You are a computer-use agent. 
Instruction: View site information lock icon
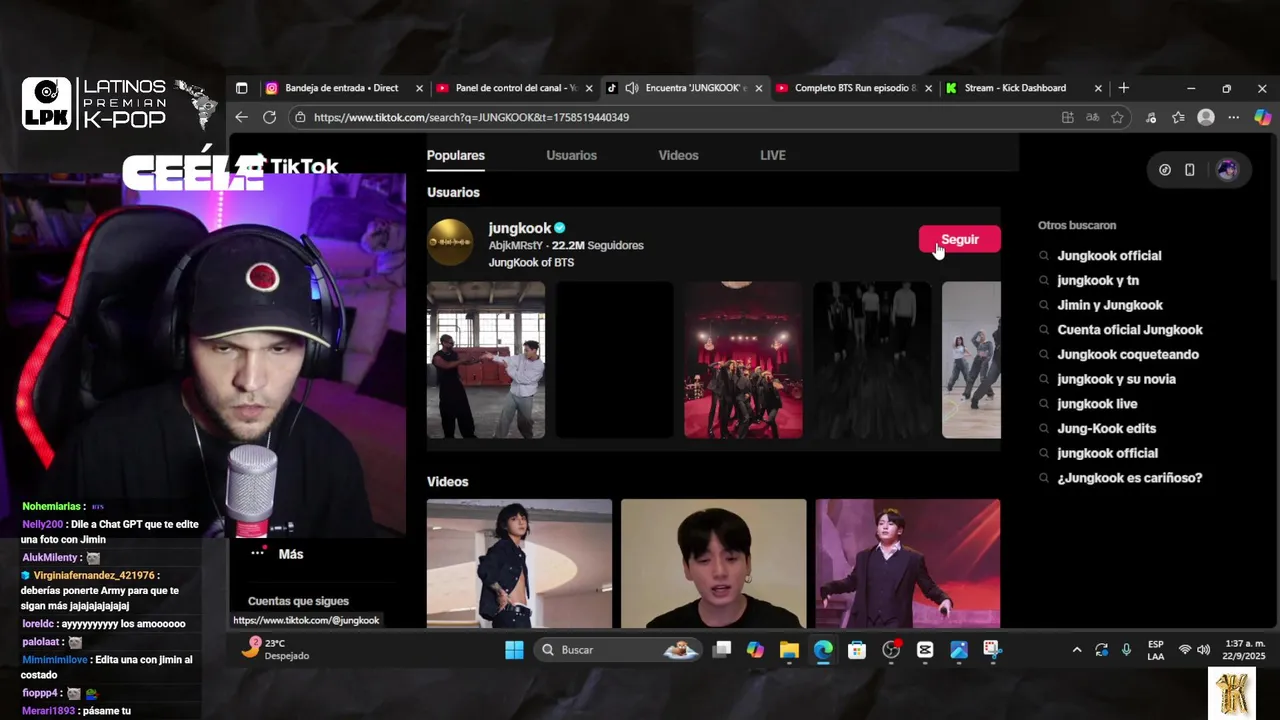[x=300, y=117]
